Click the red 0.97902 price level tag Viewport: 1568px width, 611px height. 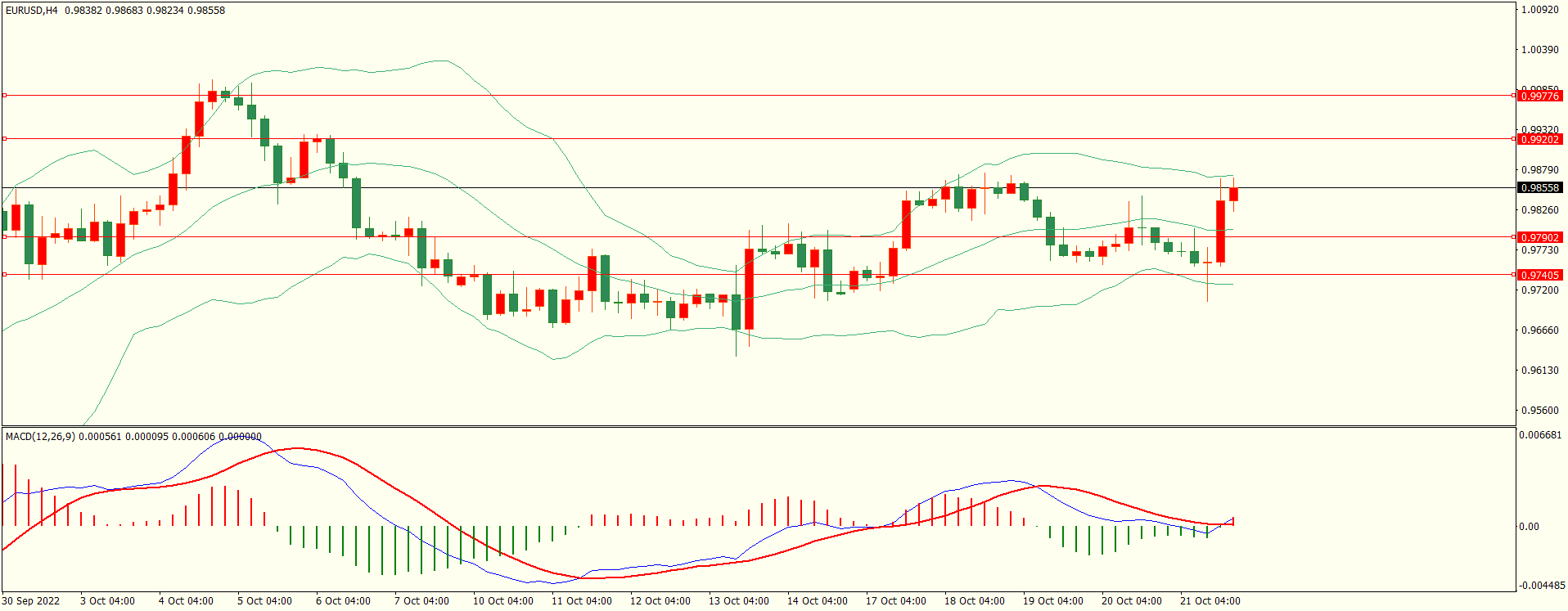coord(1539,238)
